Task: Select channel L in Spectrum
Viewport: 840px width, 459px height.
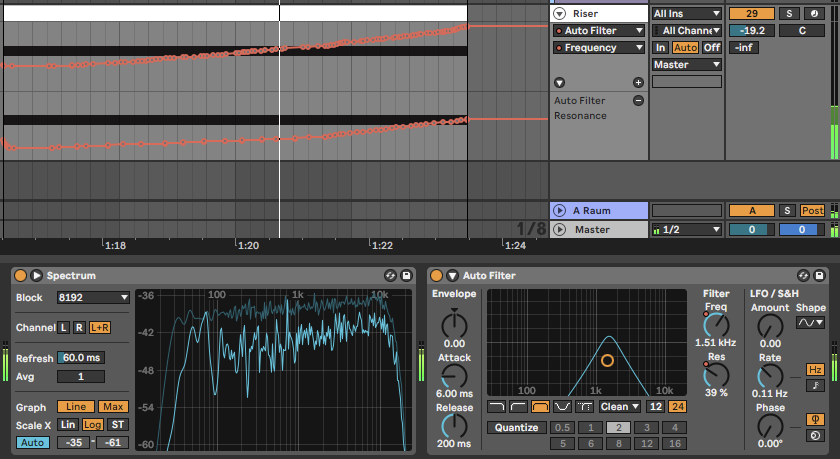Action: point(63,327)
